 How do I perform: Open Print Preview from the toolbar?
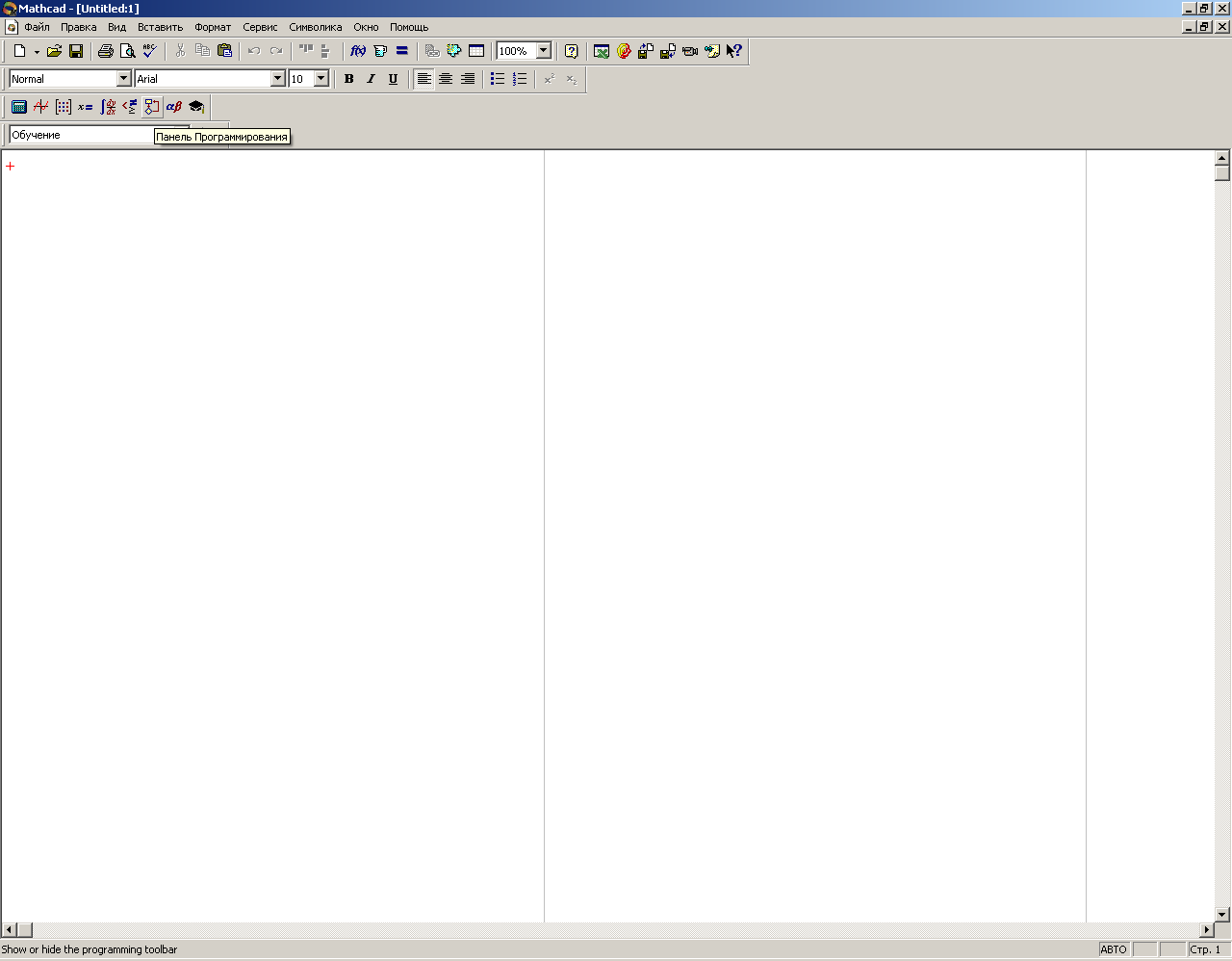[x=127, y=51]
